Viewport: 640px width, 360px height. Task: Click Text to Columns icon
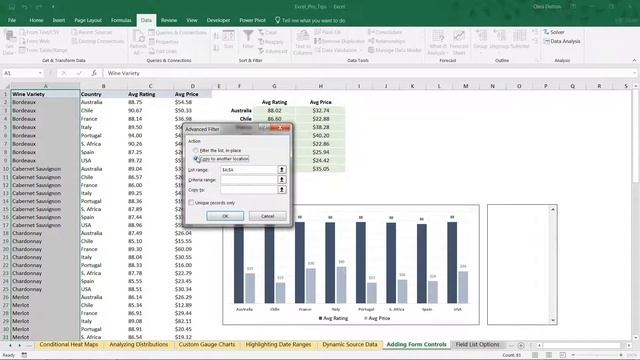pyautogui.click(x=302, y=36)
